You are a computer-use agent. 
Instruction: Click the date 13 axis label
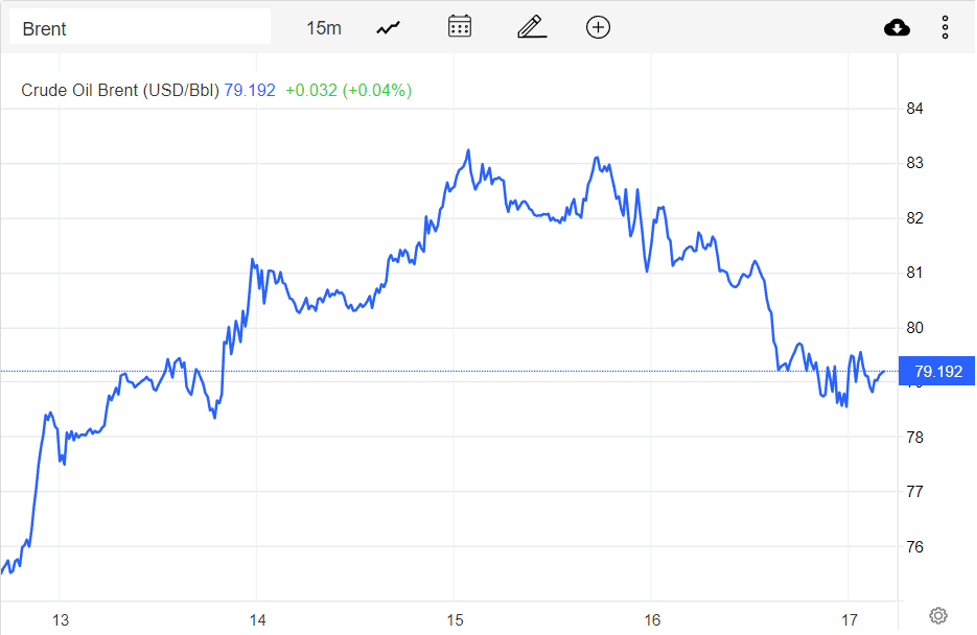[59, 620]
